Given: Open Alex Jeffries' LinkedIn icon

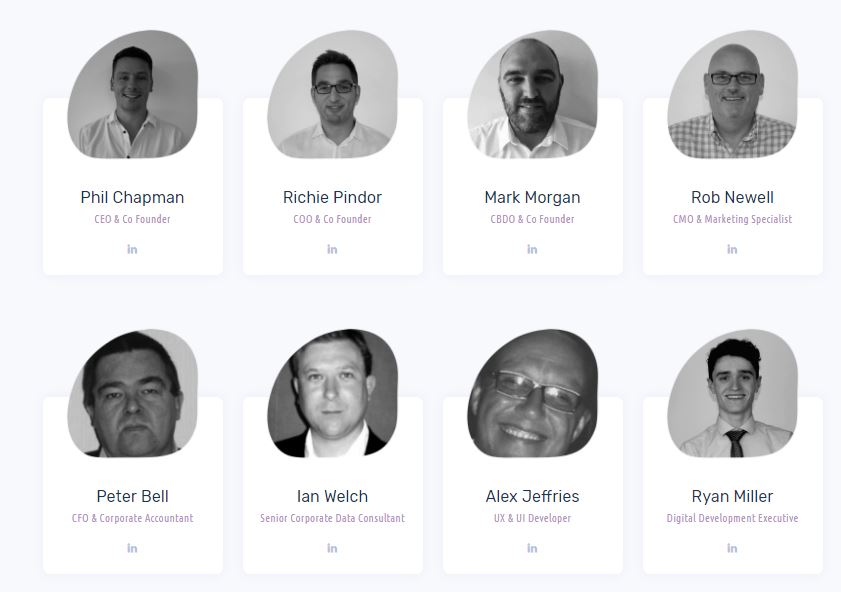Looking at the screenshot, I should pos(532,548).
